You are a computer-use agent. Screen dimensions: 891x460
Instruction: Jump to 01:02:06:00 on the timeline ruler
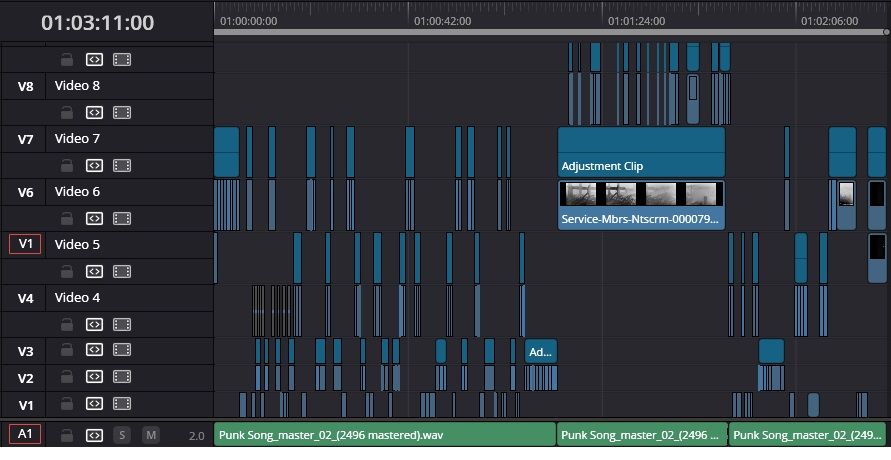(830, 21)
